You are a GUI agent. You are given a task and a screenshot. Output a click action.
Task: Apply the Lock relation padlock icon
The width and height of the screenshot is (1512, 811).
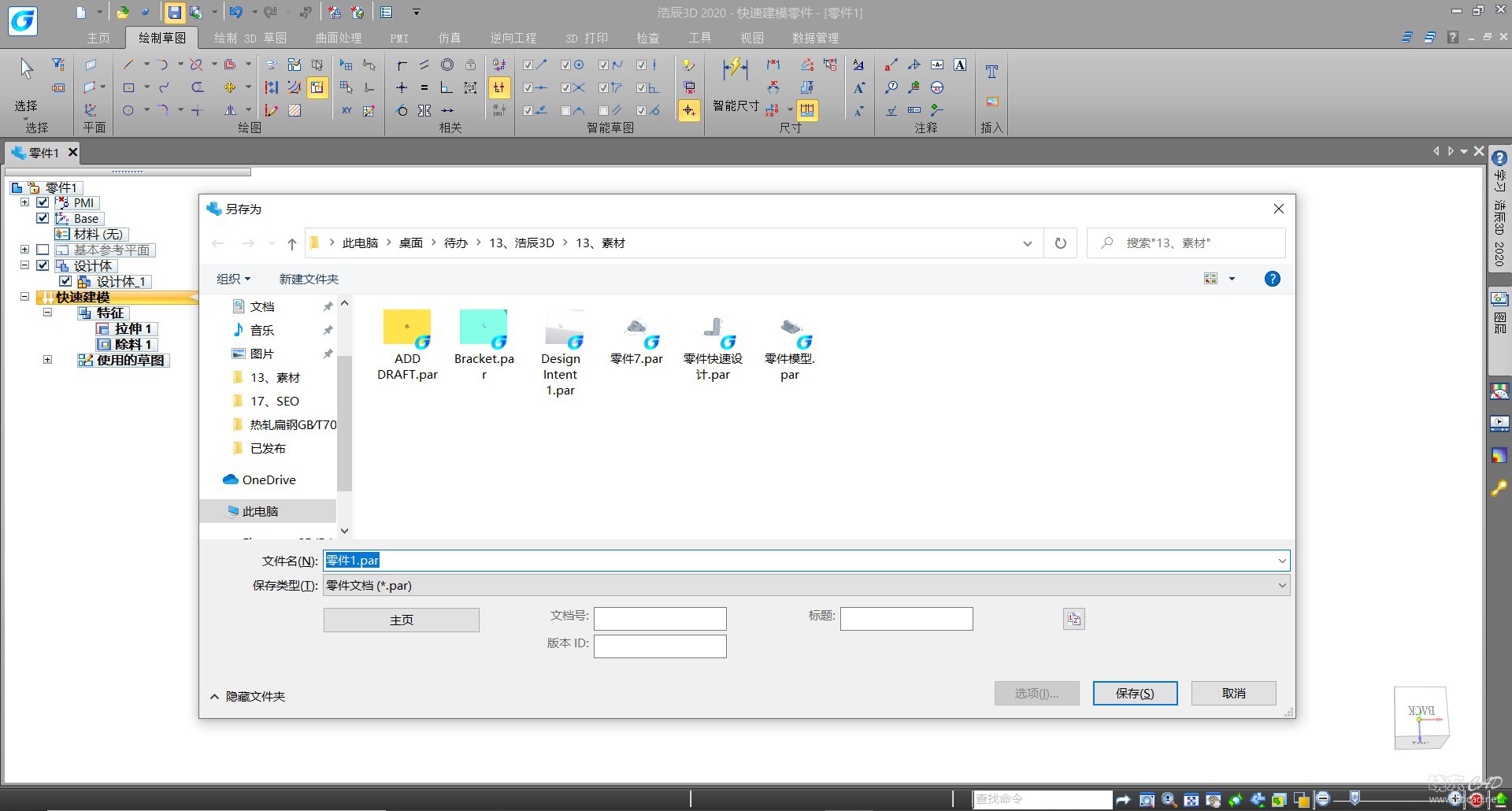coord(470,65)
